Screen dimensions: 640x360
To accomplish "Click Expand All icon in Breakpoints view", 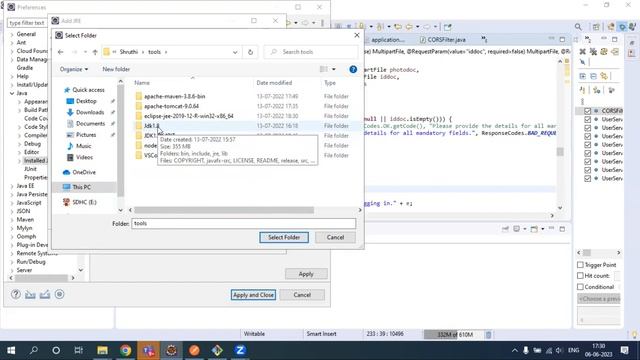I will coord(582,76).
